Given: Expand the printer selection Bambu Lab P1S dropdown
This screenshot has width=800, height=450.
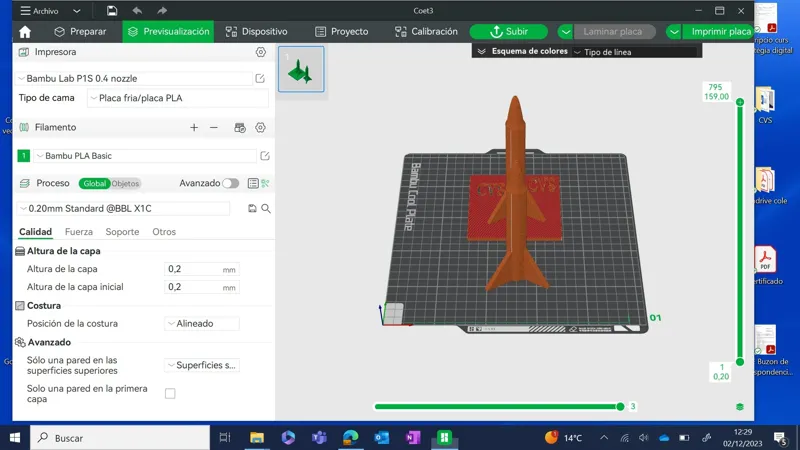Looking at the screenshot, I should 136,79.
